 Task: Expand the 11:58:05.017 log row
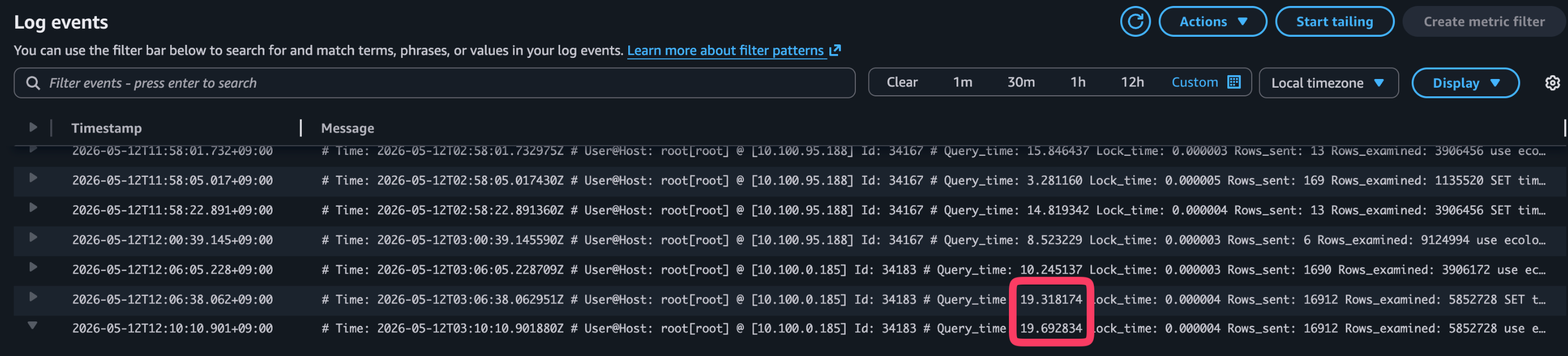coord(33,178)
